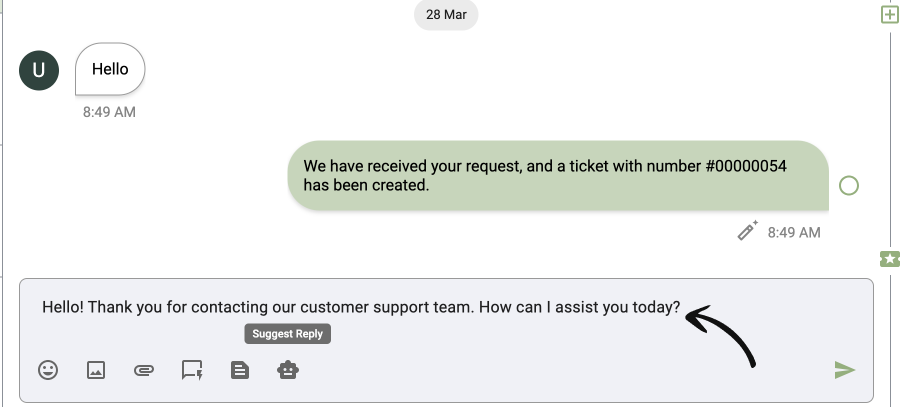Open the emoji picker
The width and height of the screenshot is (907, 407).
(x=48, y=370)
